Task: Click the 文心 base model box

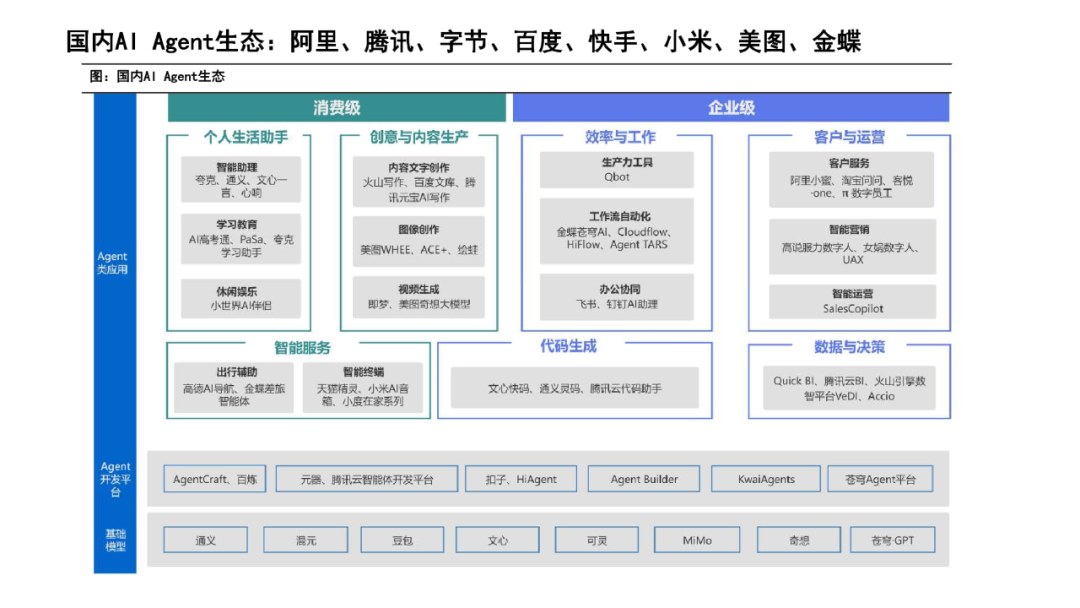Action: 497,540
